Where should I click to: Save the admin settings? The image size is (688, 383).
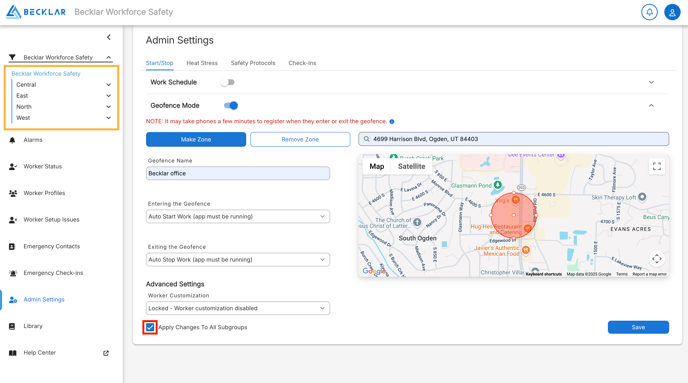(638, 327)
